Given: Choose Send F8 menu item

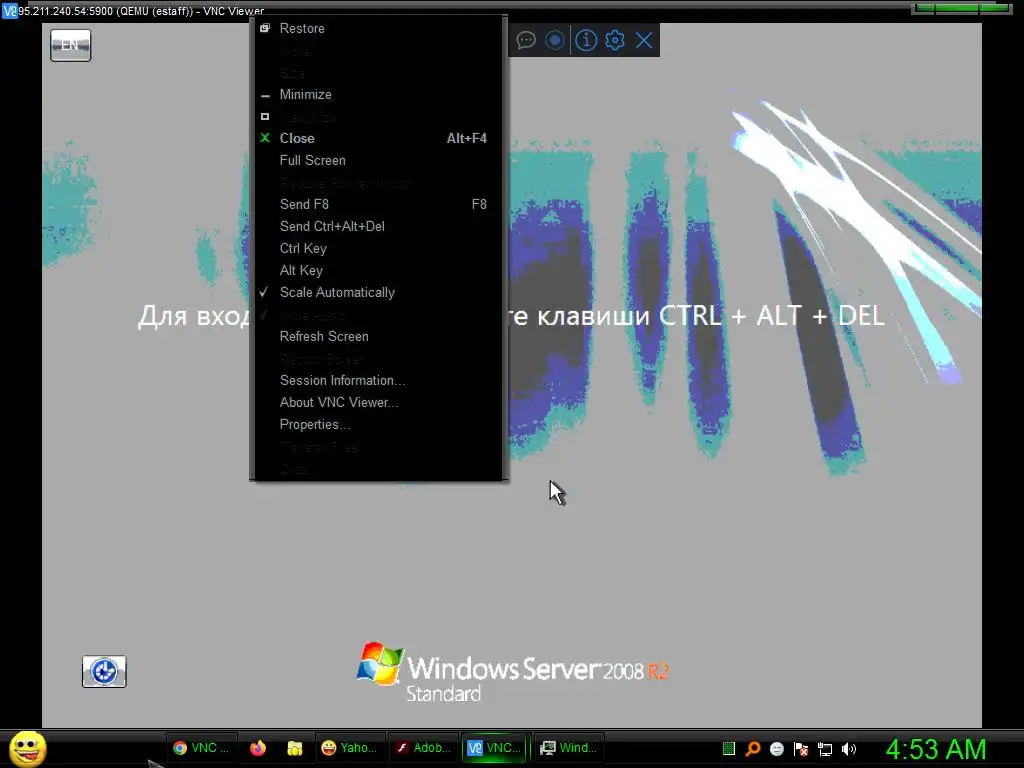Looking at the screenshot, I should (378, 204).
